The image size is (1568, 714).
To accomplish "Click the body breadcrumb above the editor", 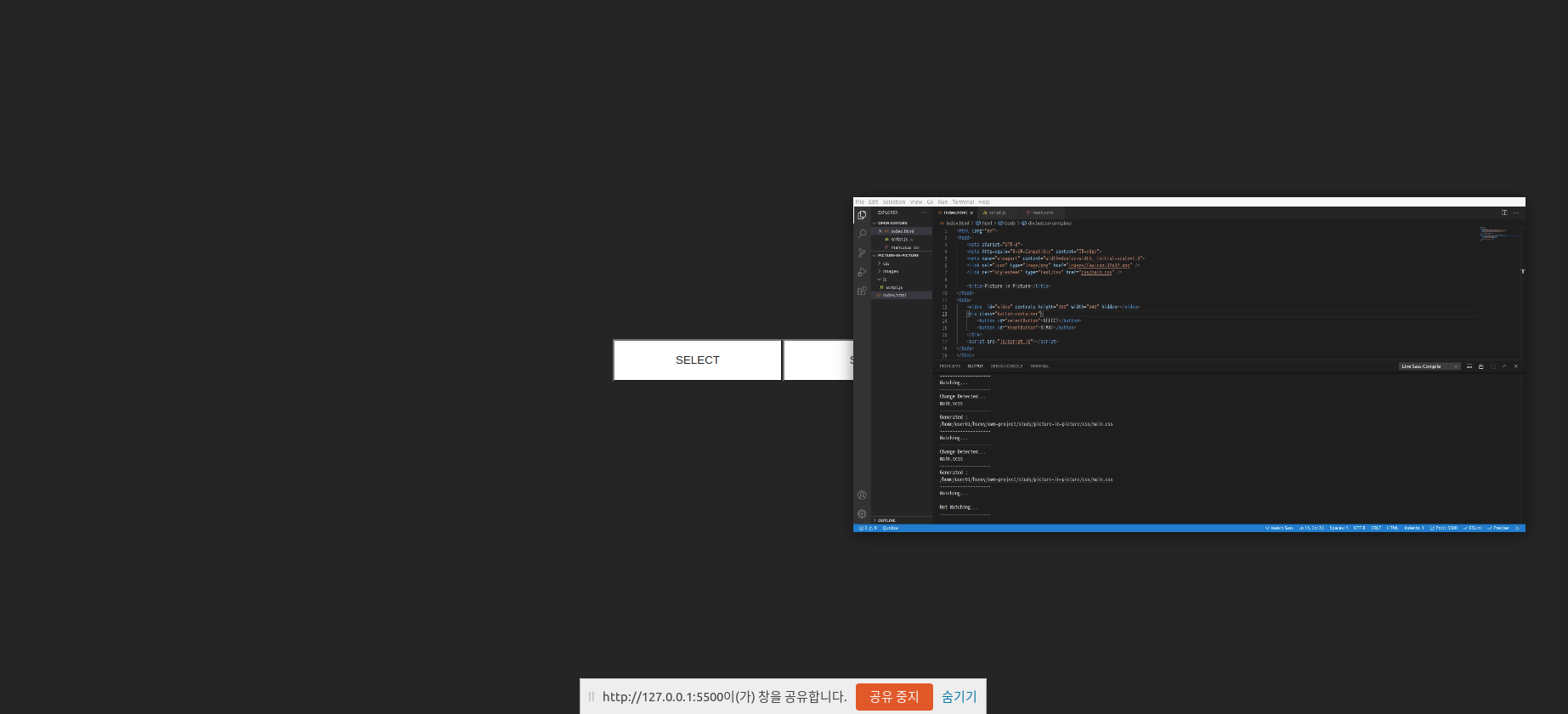I will pyautogui.click(x=1006, y=224).
